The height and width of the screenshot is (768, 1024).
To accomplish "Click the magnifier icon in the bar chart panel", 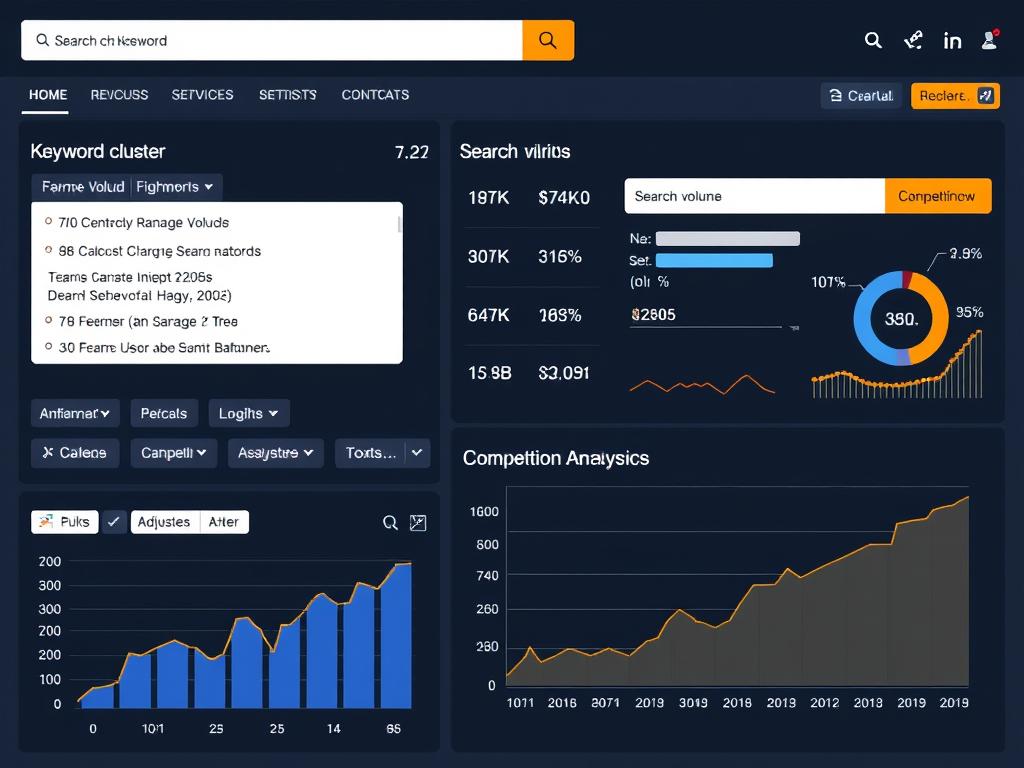I will 390,522.
